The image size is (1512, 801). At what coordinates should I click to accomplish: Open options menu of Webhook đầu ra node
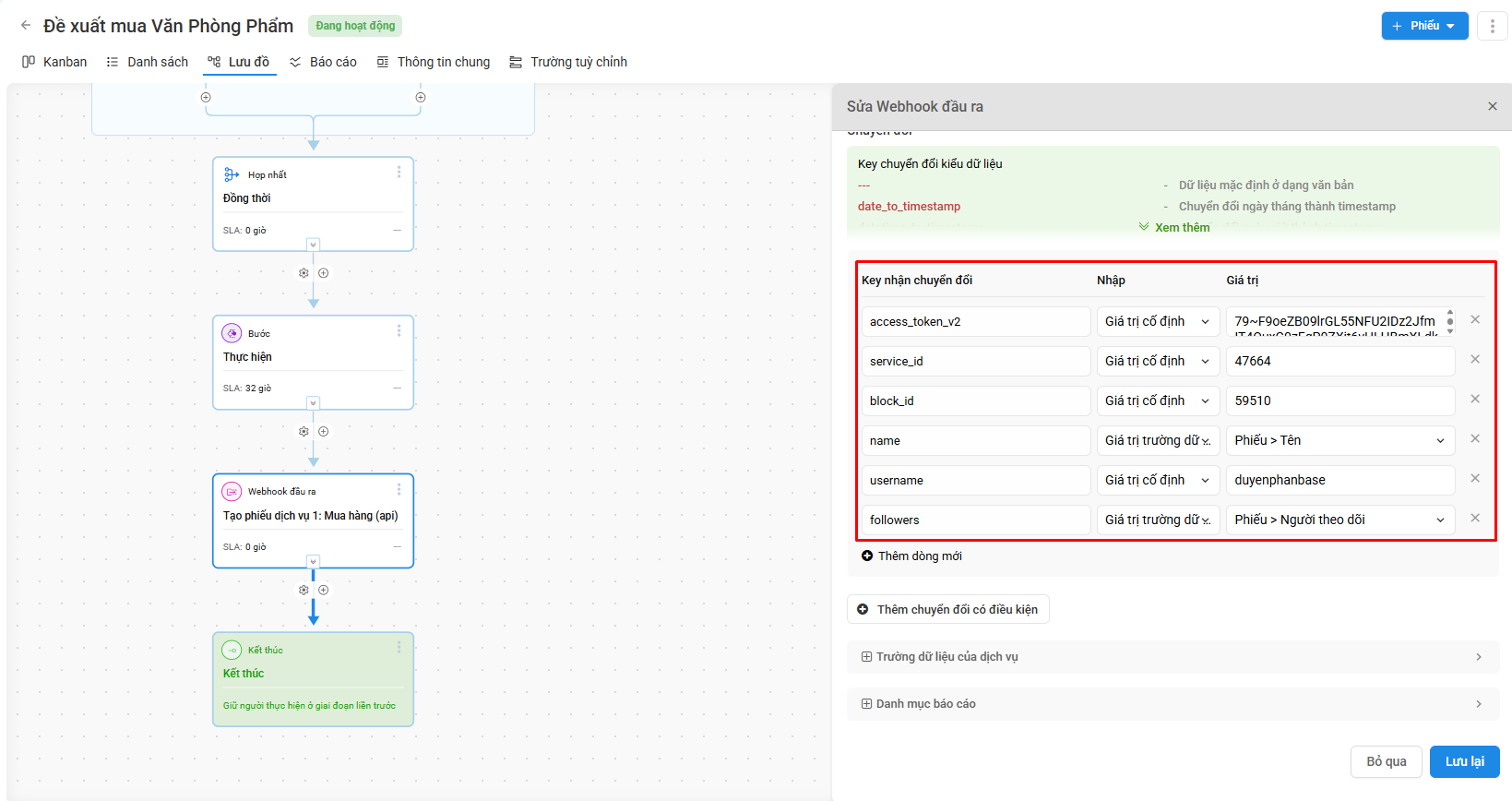[x=399, y=489]
